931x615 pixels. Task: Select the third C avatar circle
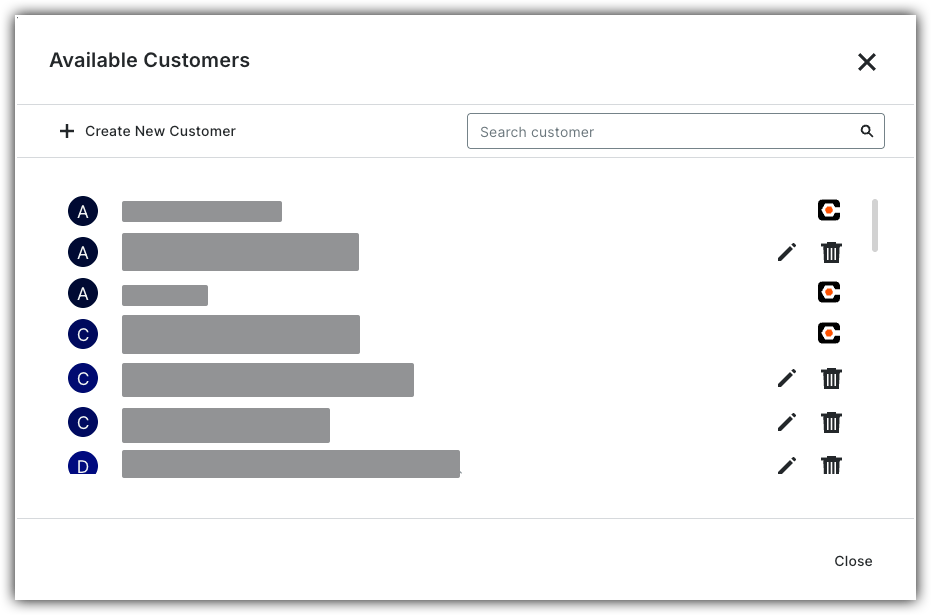tap(83, 422)
